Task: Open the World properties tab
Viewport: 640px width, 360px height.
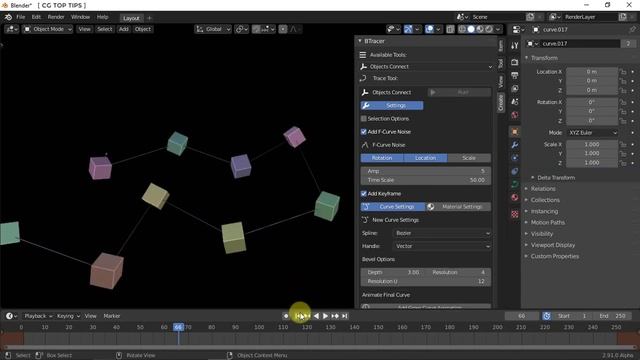Action: (515, 115)
